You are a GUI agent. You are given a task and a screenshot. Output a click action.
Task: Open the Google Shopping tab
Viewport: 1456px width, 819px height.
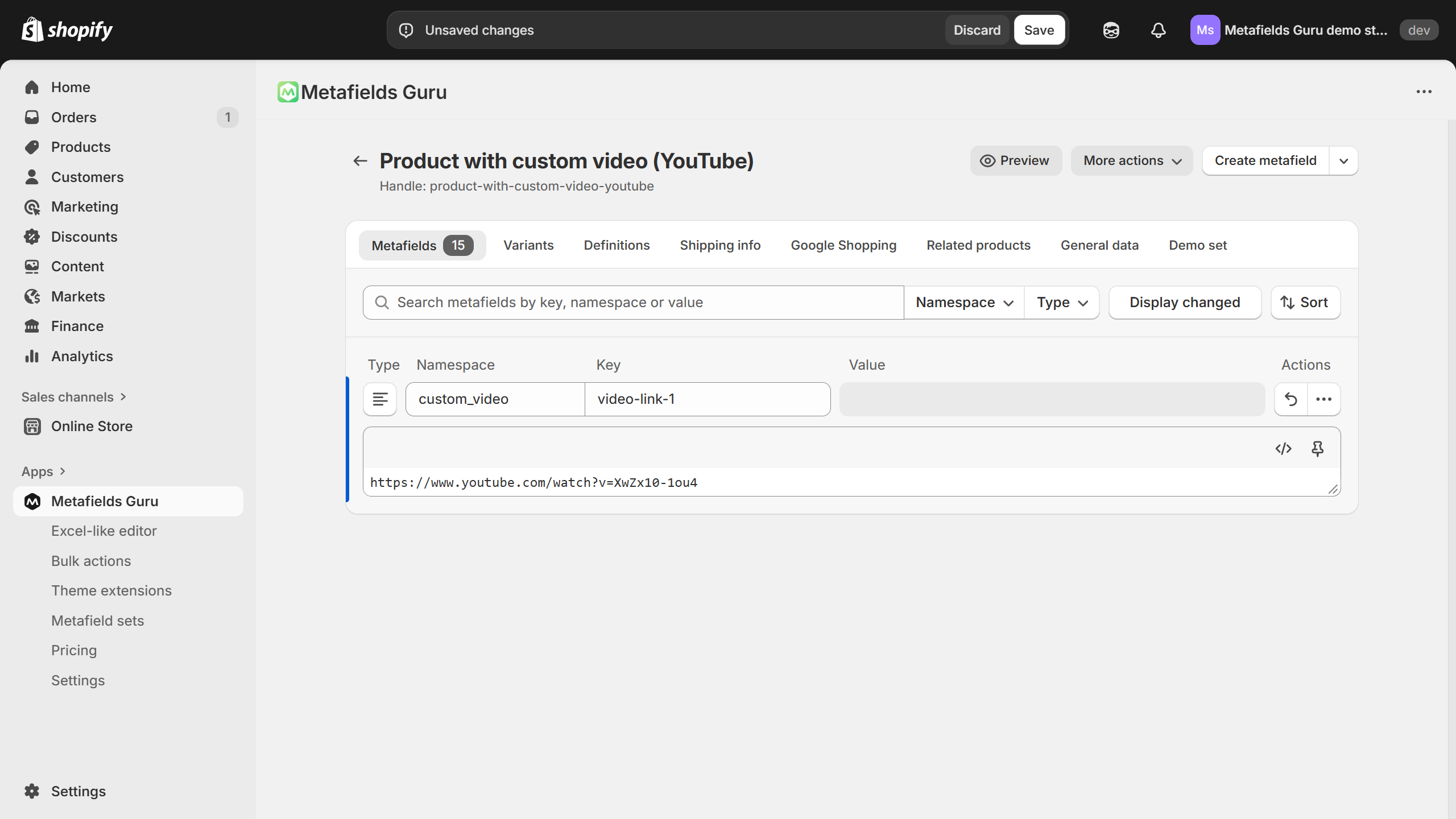tap(843, 245)
